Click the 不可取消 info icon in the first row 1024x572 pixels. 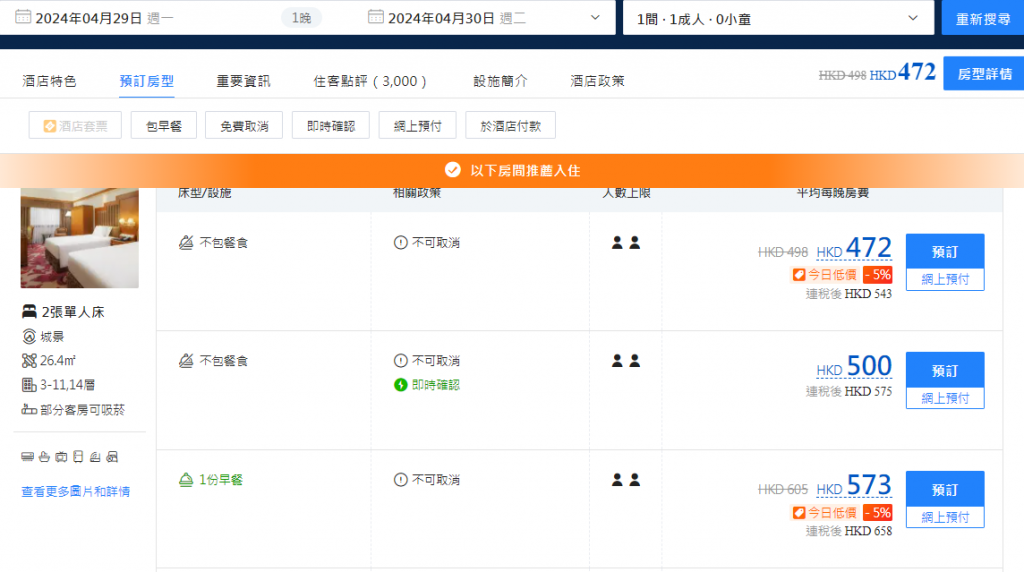tap(401, 243)
